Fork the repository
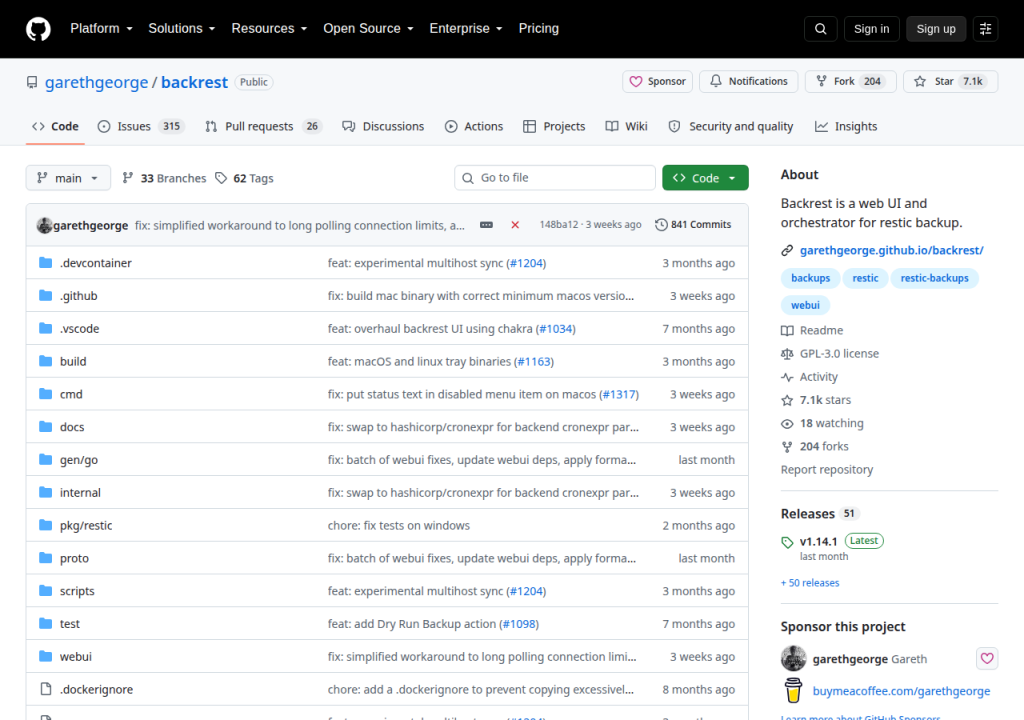The image size is (1024, 720). [x=850, y=82]
